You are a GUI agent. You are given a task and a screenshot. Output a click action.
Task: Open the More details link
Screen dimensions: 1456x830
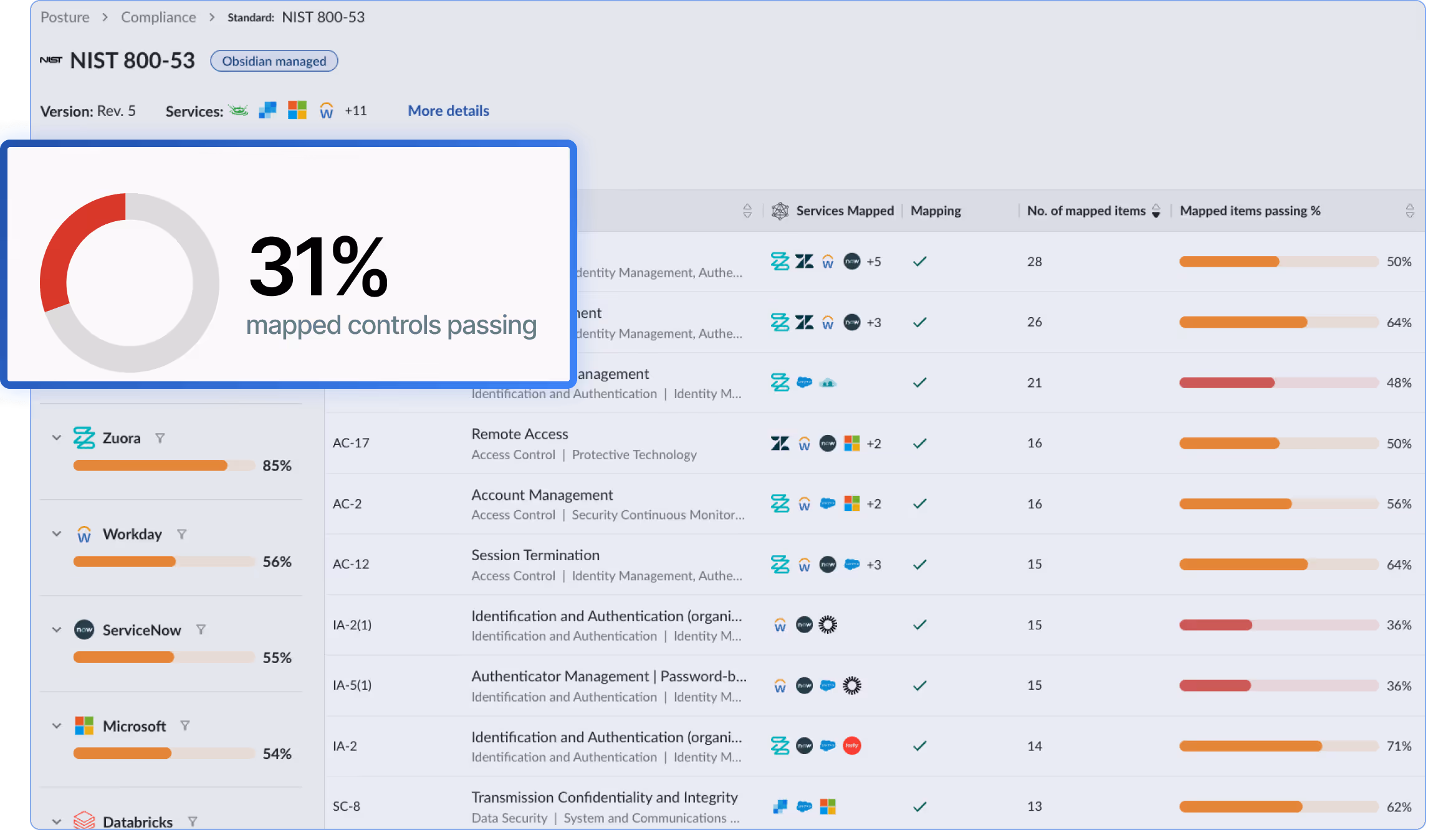[x=448, y=111]
